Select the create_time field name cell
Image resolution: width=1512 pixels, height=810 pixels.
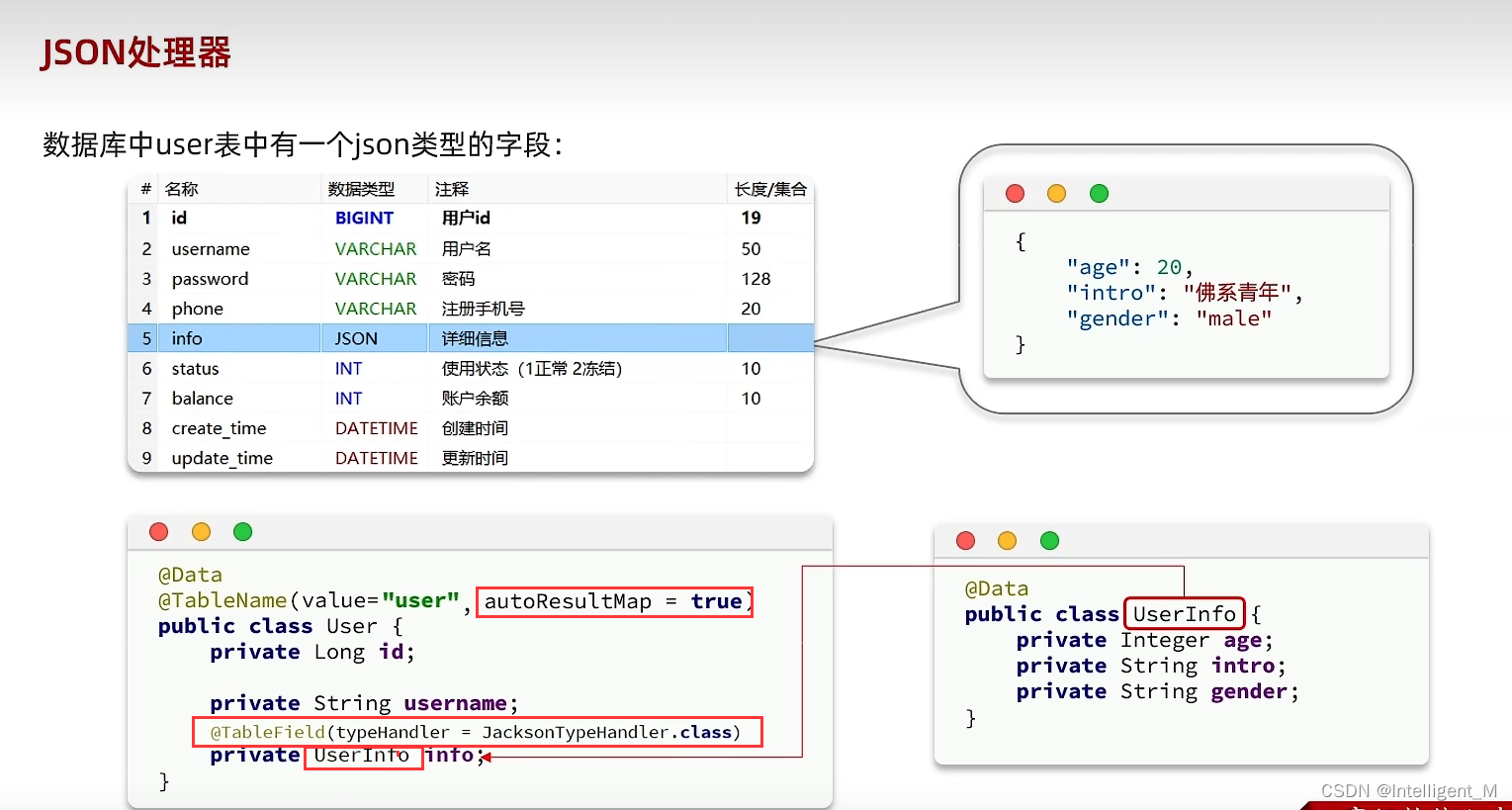[x=219, y=428]
